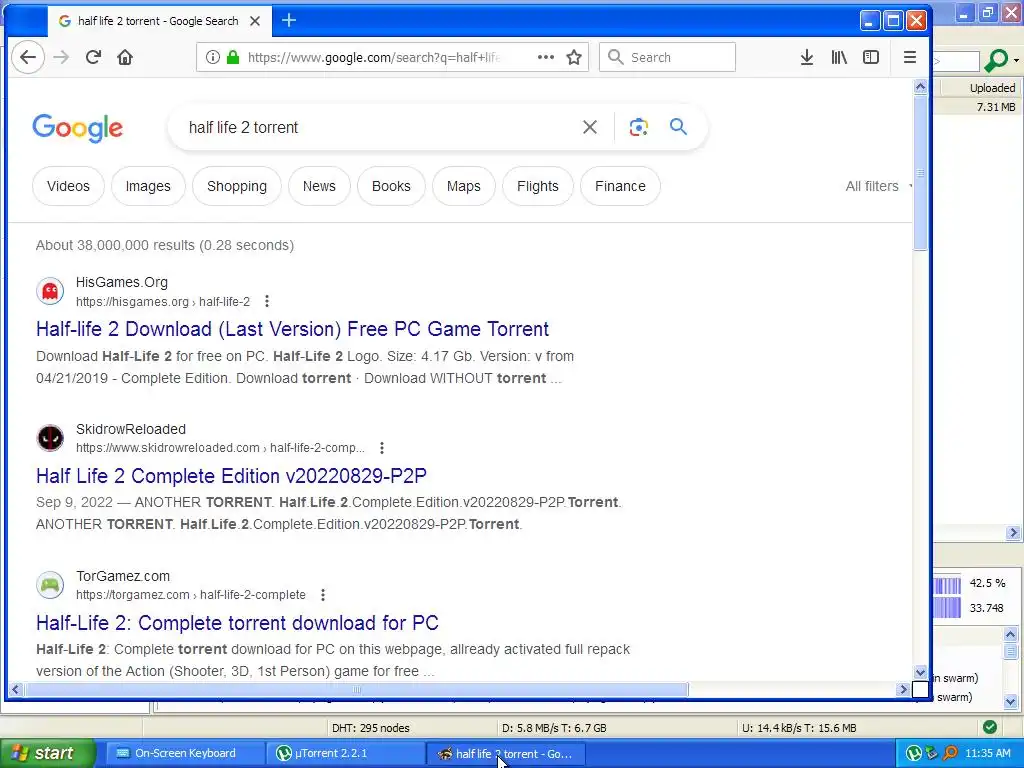Click the half life 2 torrent taskbar button

(507, 754)
